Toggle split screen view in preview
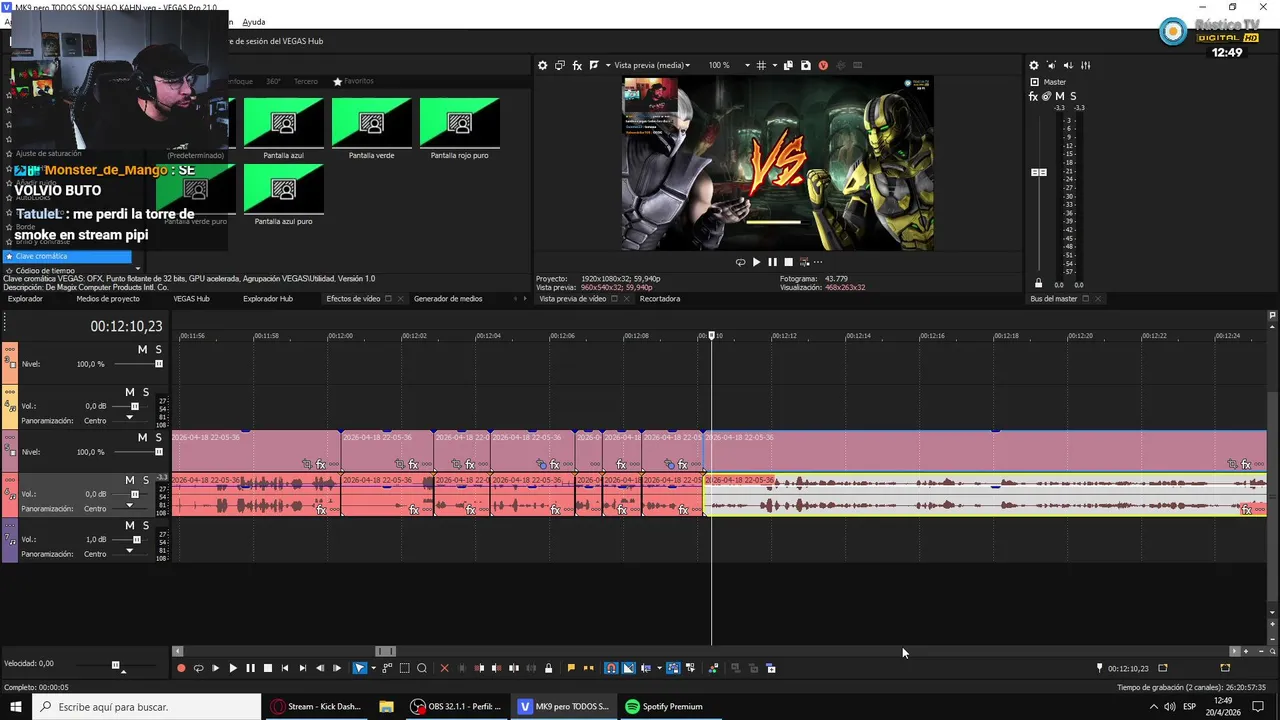 (x=593, y=65)
